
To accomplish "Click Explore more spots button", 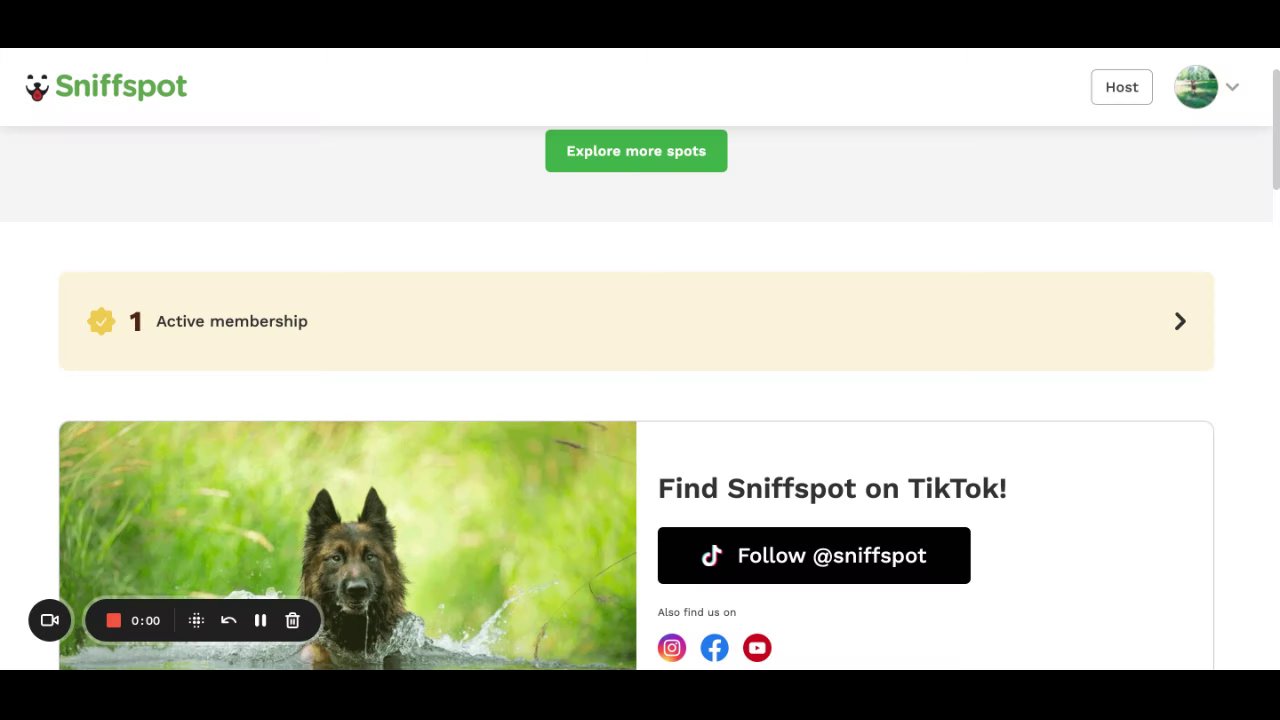I will 636,151.
